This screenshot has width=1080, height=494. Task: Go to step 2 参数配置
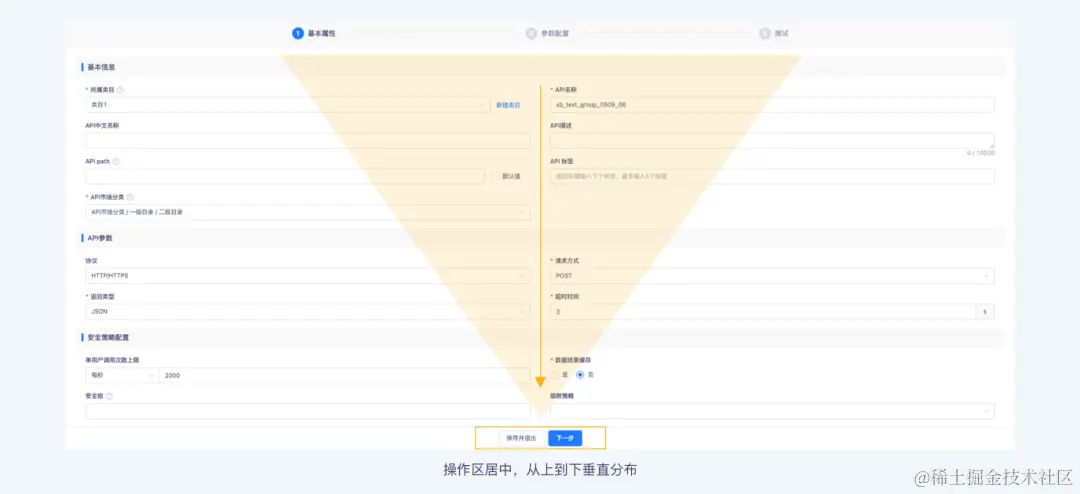(x=548, y=33)
